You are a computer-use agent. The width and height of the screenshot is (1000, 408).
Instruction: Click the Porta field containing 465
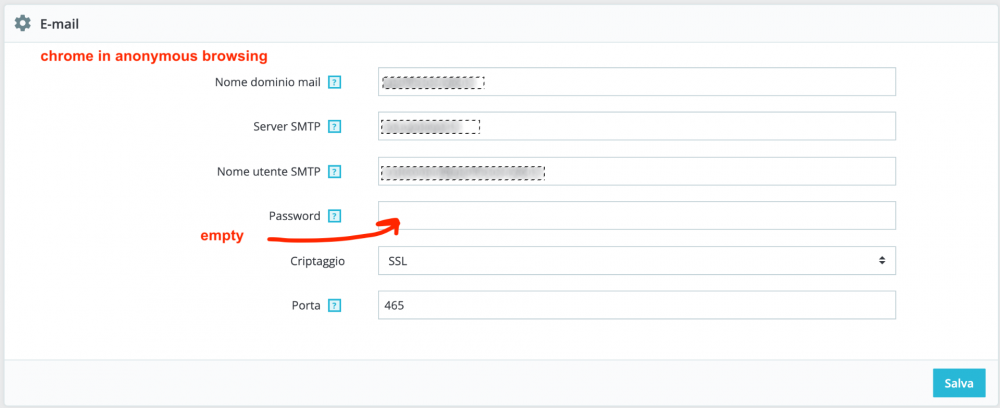click(x=636, y=305)
